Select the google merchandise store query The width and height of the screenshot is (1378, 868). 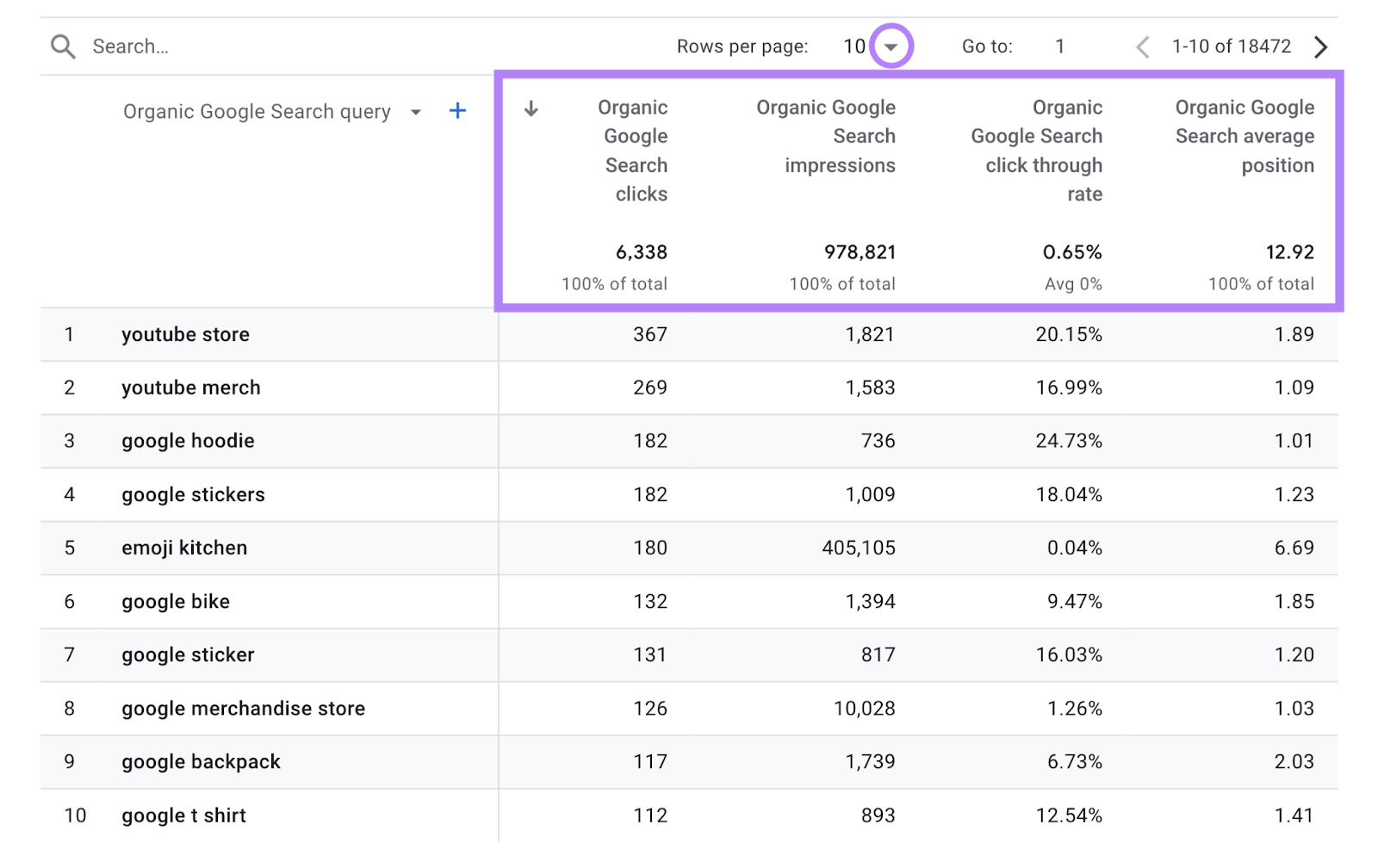tap(242, 708)
